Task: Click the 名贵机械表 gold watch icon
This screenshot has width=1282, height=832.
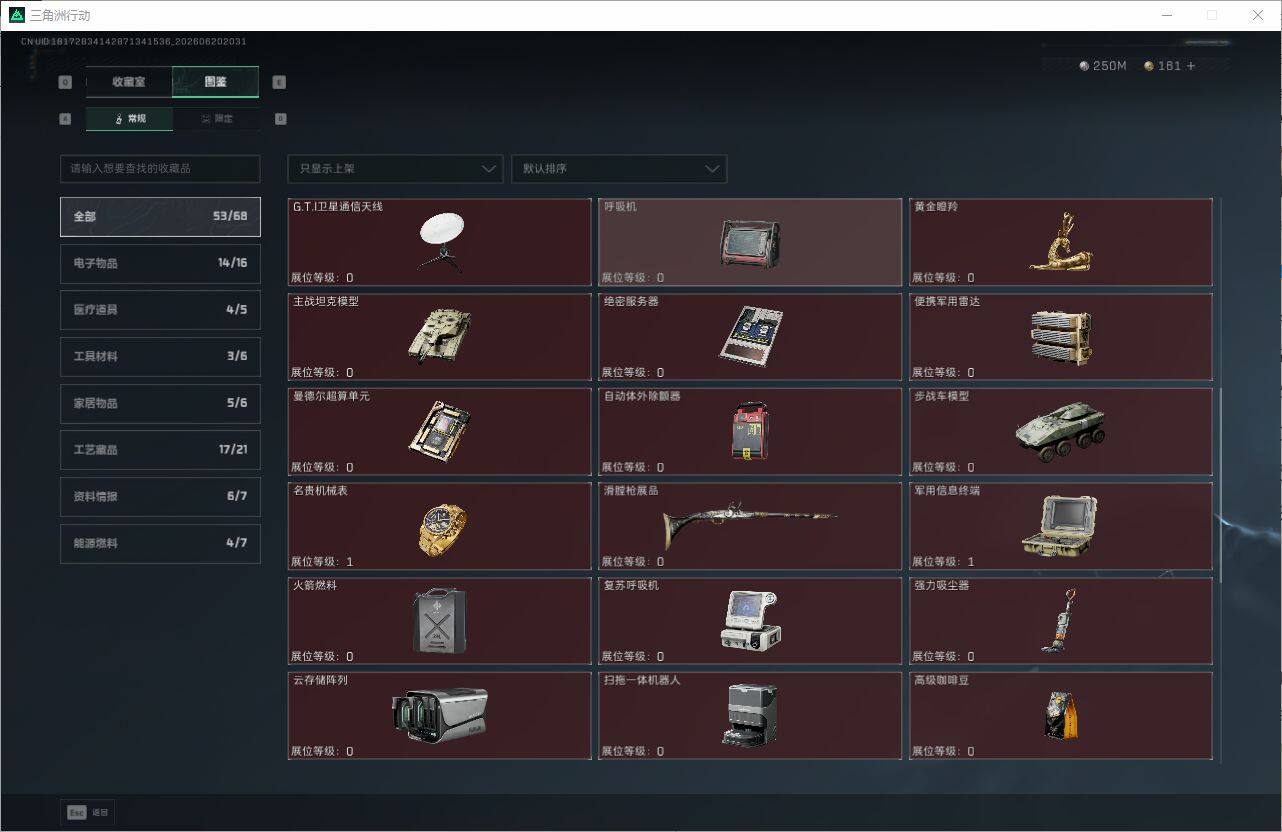Action: point(441,527)
